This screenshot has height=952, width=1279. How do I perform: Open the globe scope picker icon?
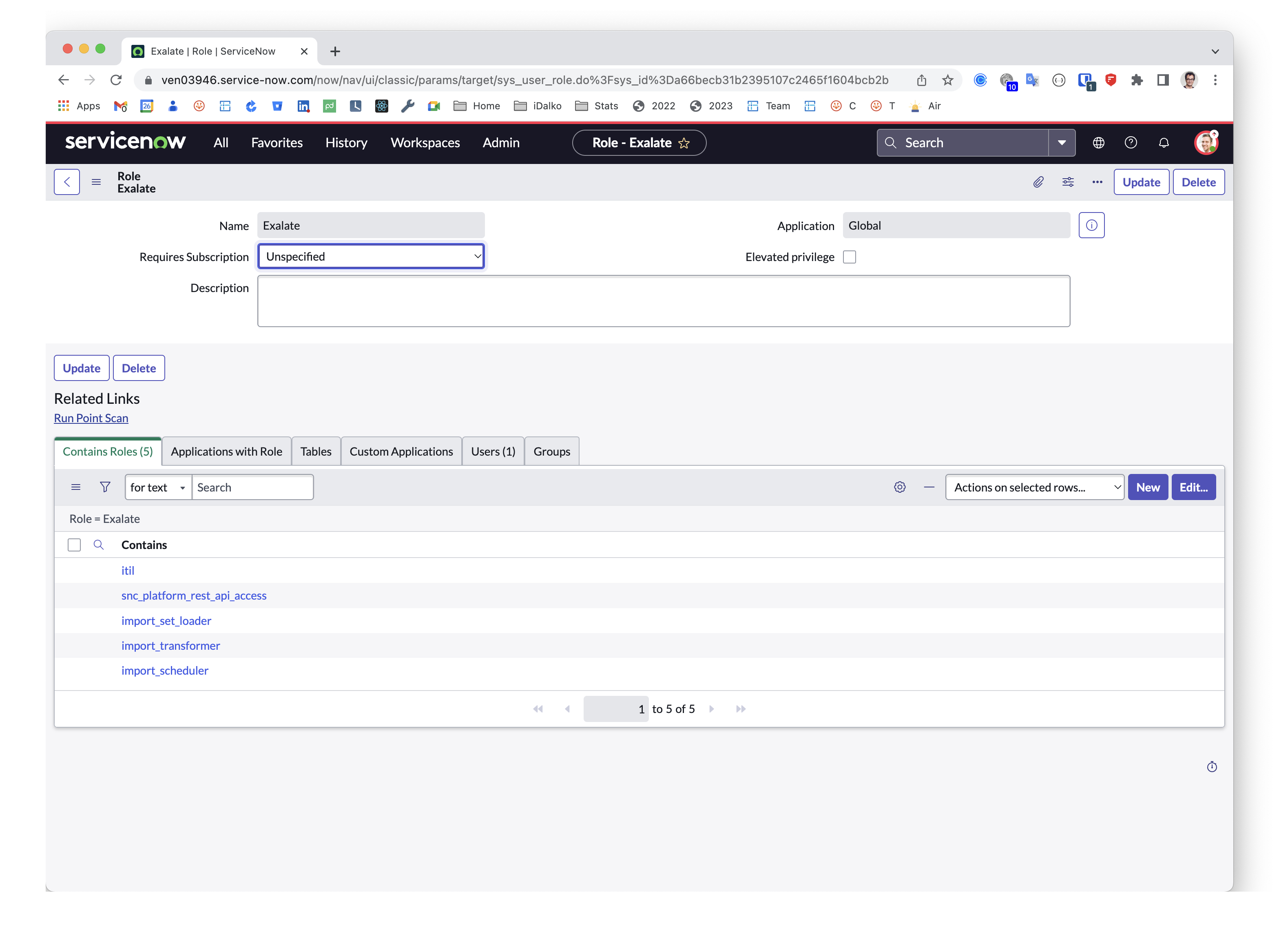(x=1098, y=142)
